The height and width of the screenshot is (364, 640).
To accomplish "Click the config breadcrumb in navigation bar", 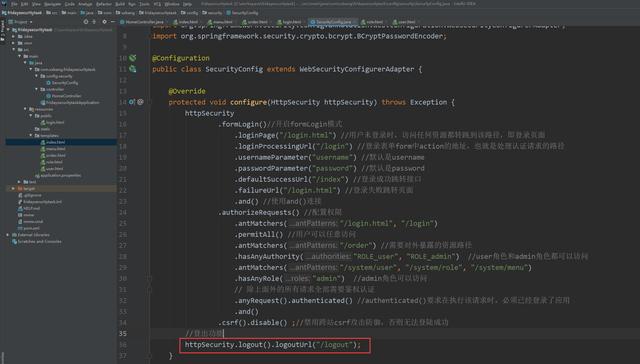I will coord(189,13).
